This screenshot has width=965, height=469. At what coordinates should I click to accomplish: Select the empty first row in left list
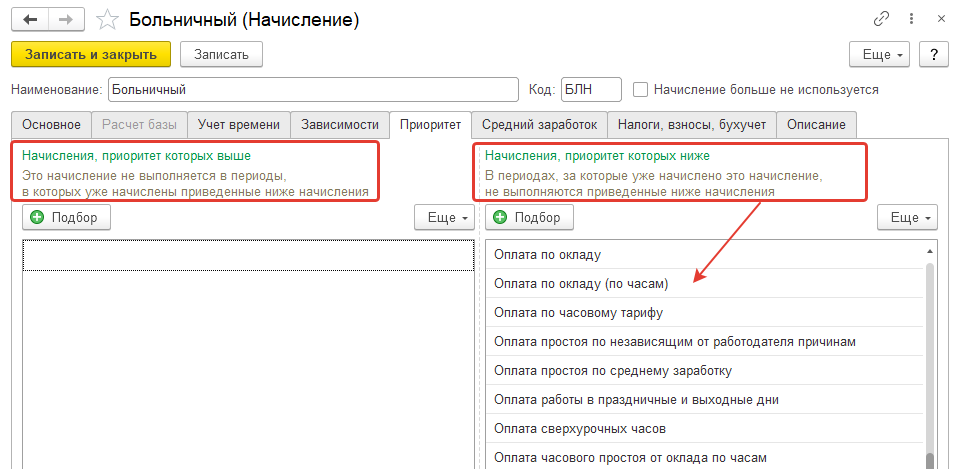tap(249, 255)
